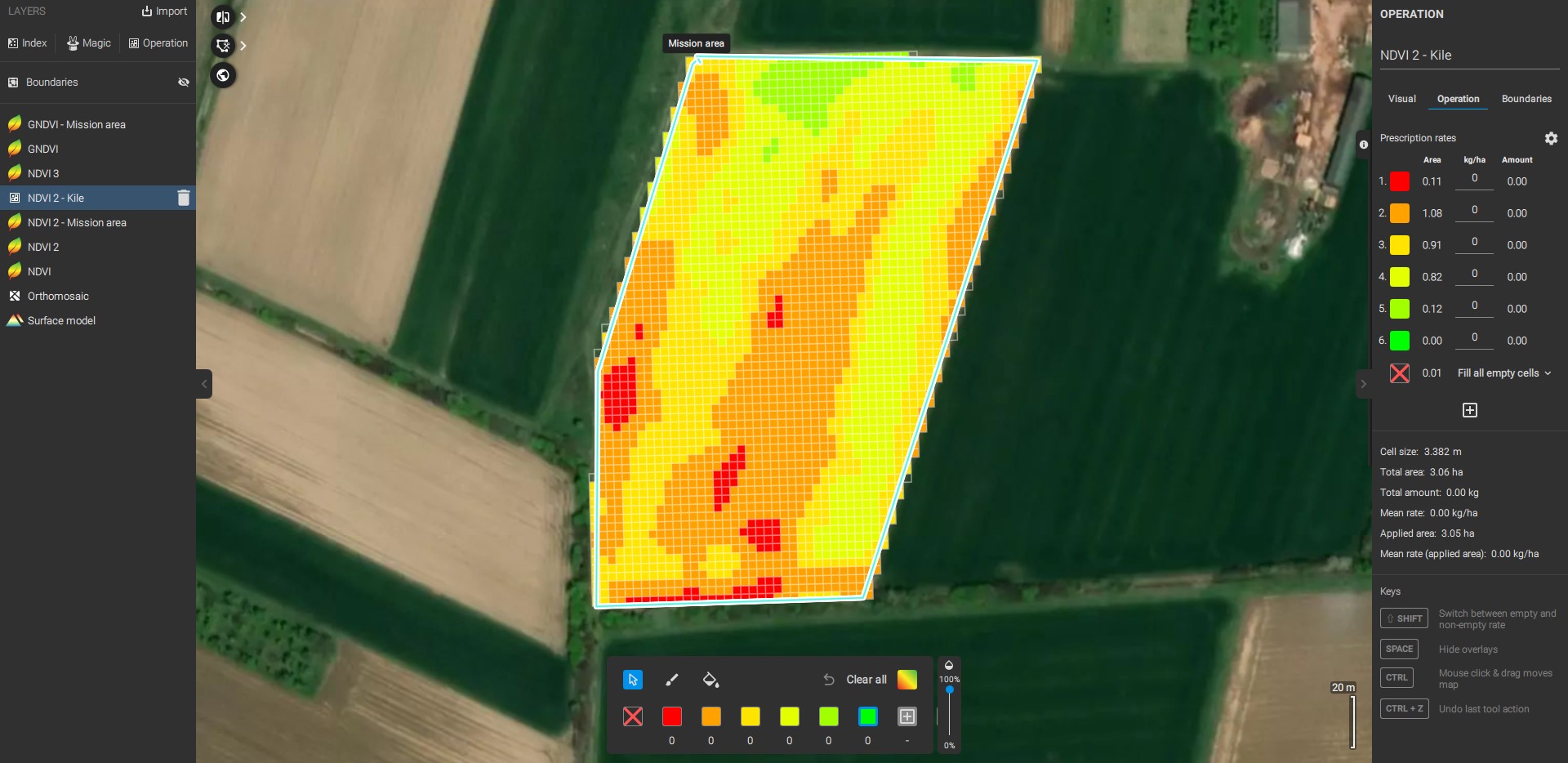Select the brush paint tool
This screenshot has height=763, width=1568.
click(x=672, y=680)
